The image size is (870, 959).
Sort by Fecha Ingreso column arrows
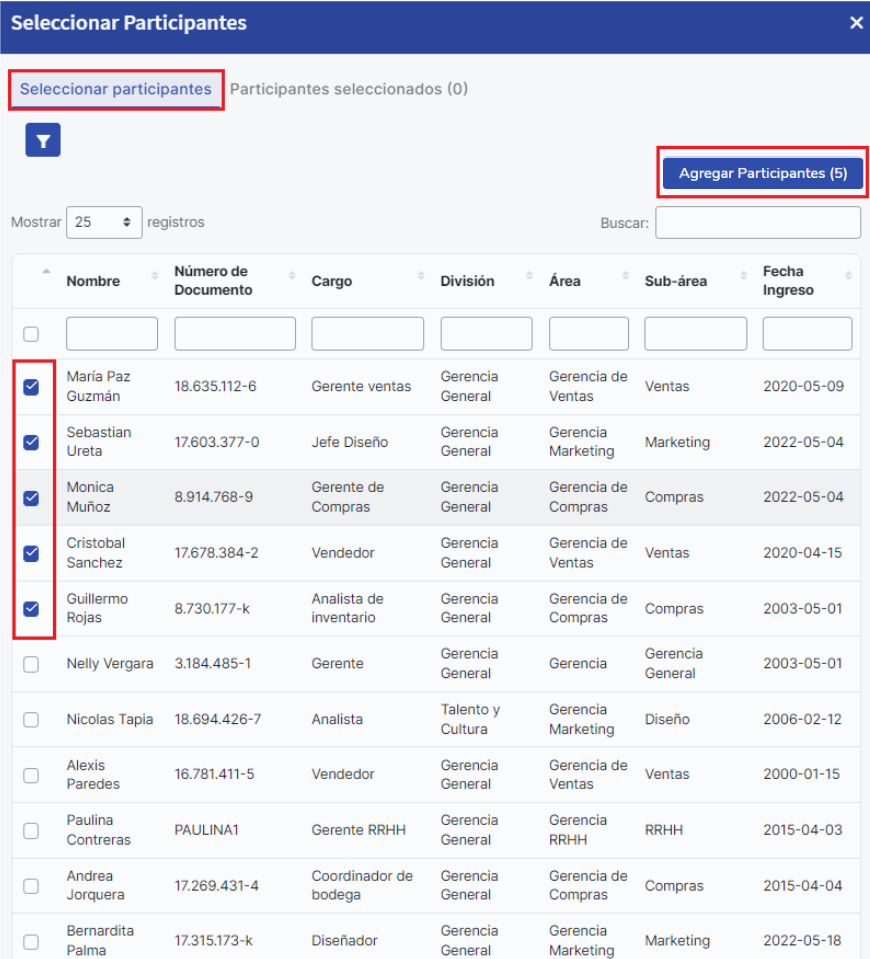coord(849,276)
